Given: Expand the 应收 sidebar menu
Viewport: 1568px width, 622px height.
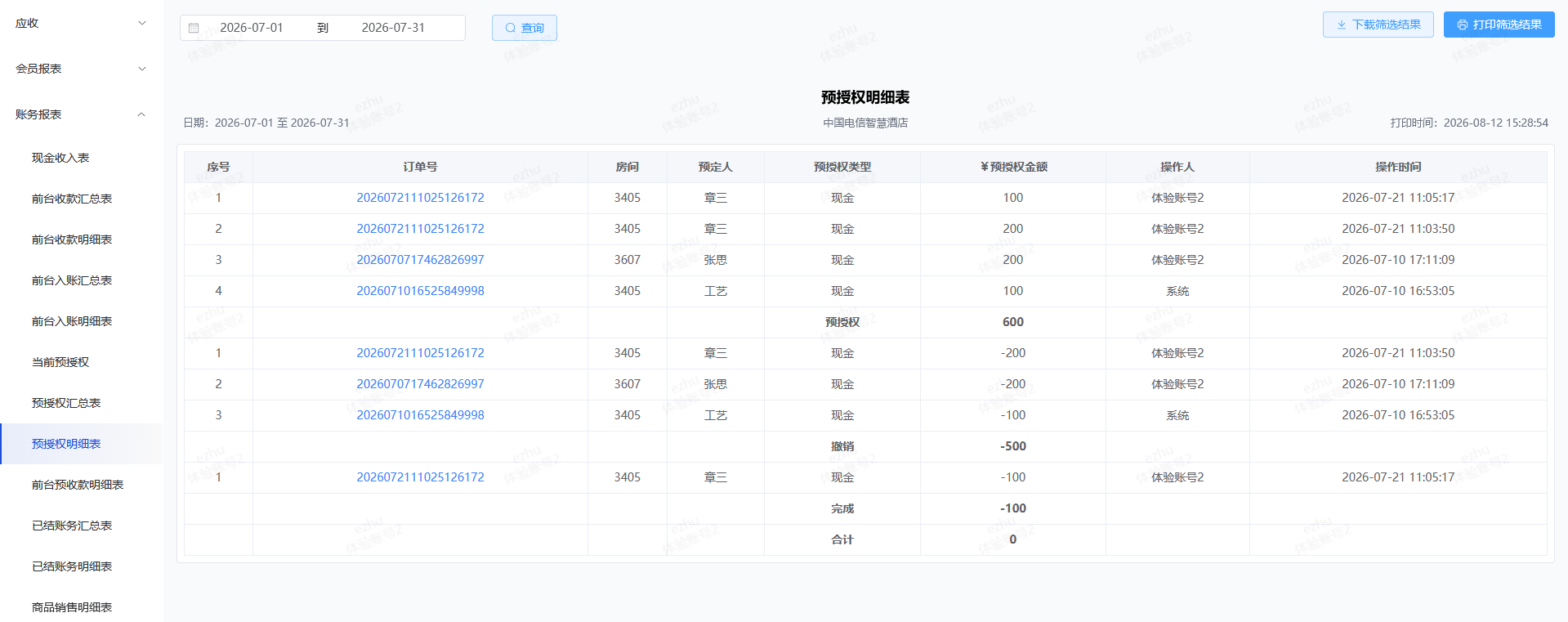Looking at the screenshot, I should click(x=81, y=23).
